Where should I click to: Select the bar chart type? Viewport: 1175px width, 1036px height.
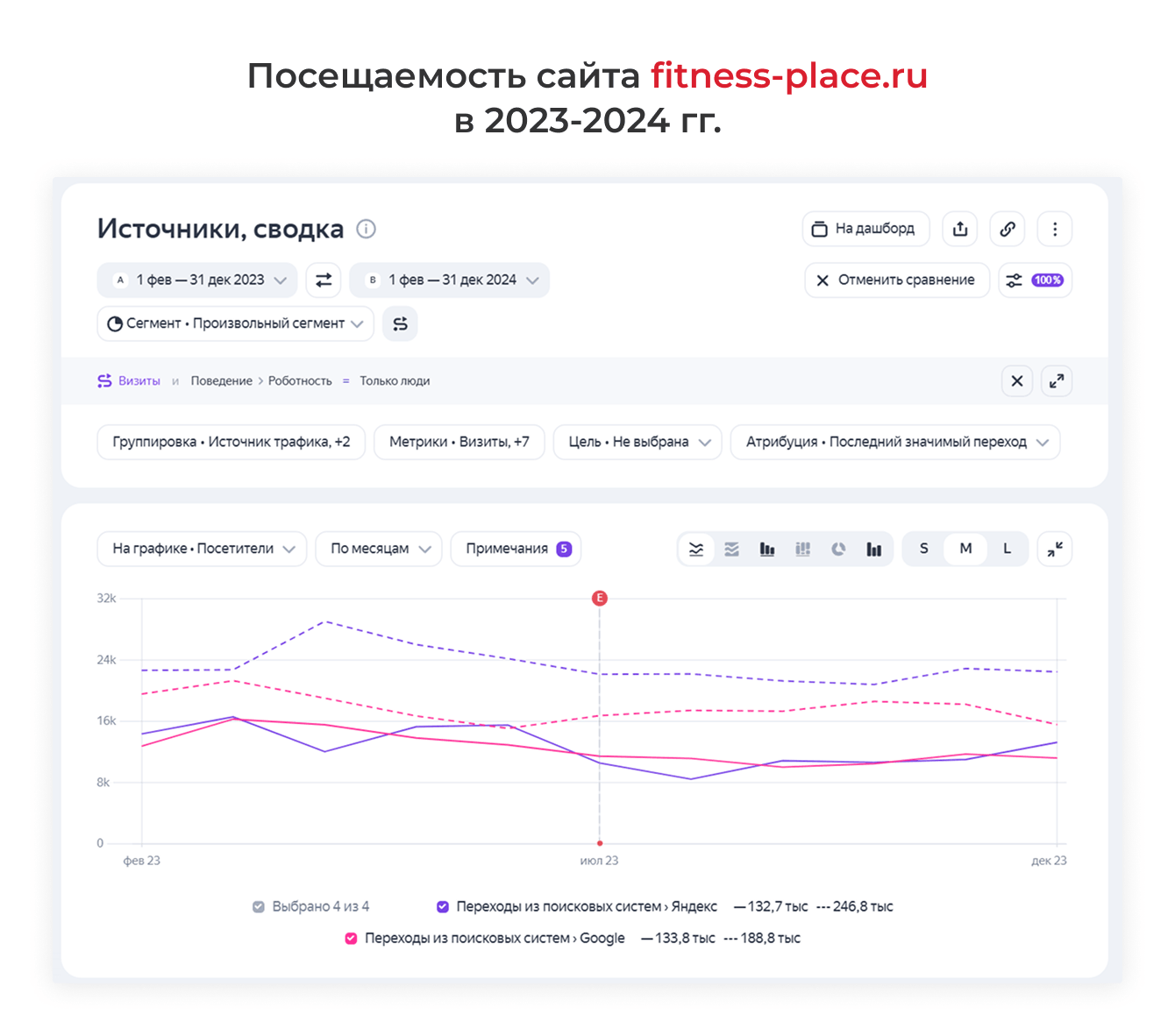coord(767,549)
